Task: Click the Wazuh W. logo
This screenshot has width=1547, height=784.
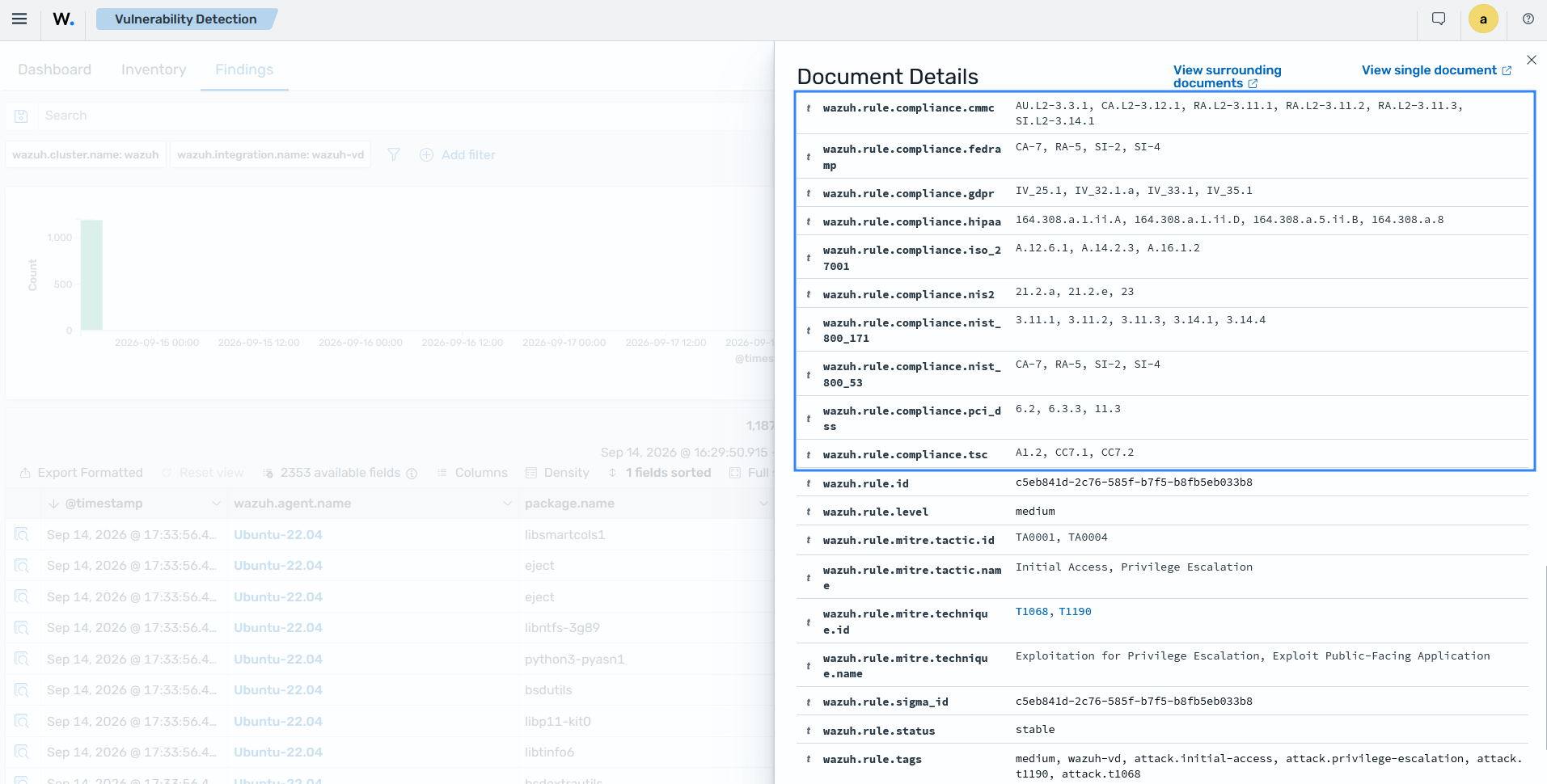Action: click(x=63, y=19)
